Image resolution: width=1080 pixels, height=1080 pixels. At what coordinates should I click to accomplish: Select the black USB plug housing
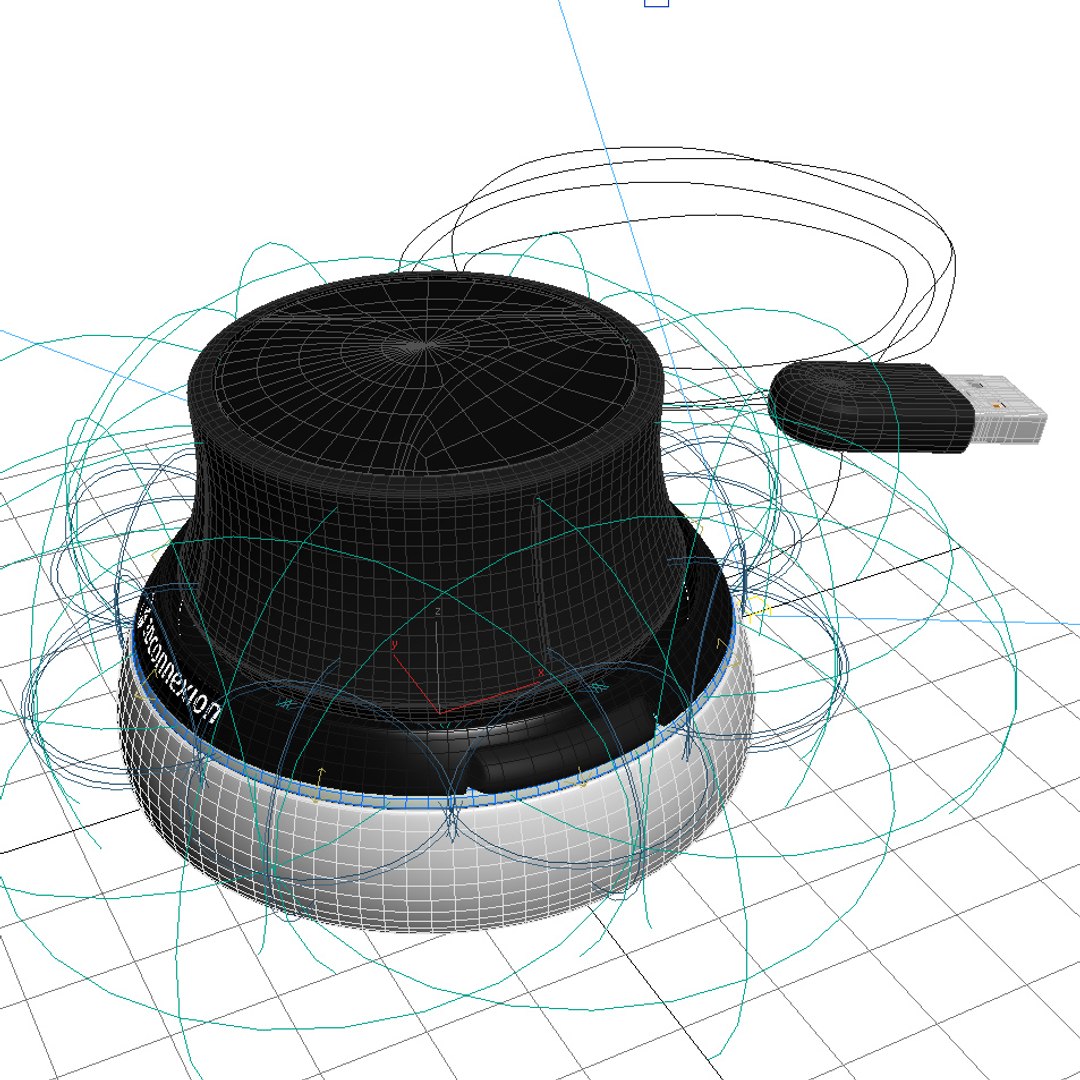[x=869, y=406]
